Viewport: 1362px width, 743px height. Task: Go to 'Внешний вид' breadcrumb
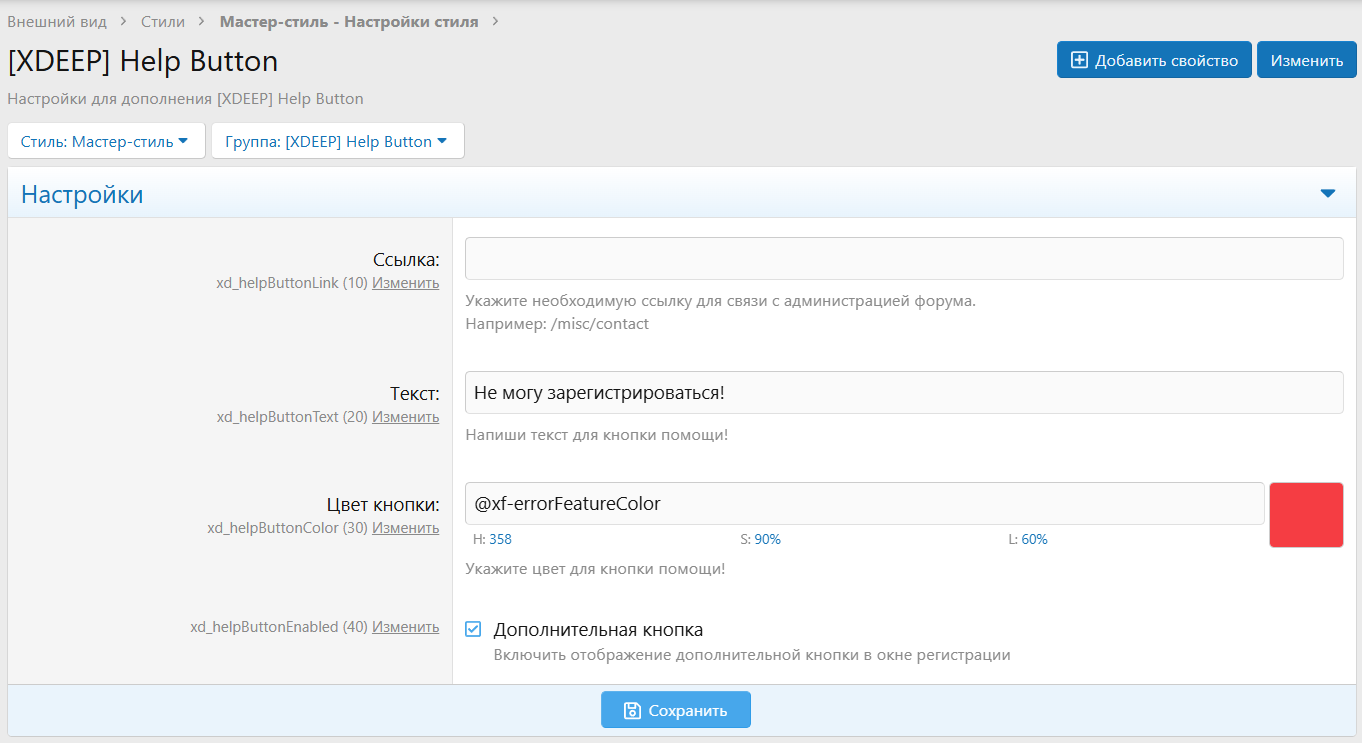tap(57, 21)
